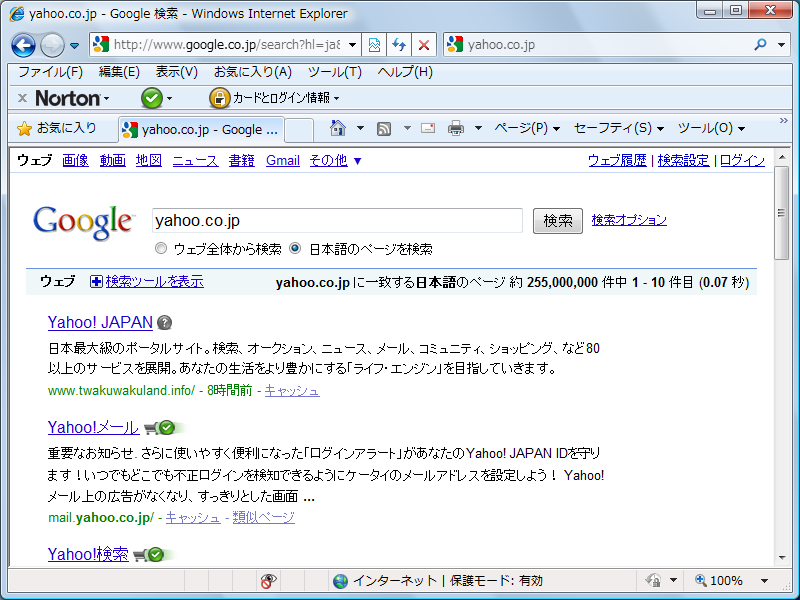The width and height of the screenshot is (800, 600).
Task: Select the yahoo.co.jp - Google tab
Action: [201, 130]
